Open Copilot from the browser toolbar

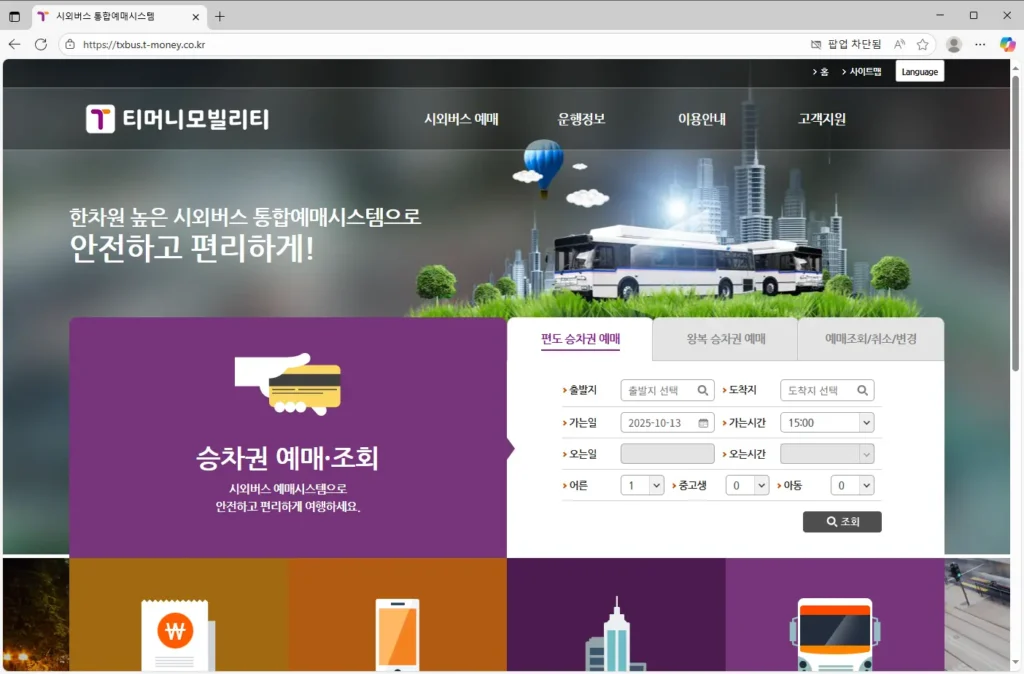click(1007, 44)
